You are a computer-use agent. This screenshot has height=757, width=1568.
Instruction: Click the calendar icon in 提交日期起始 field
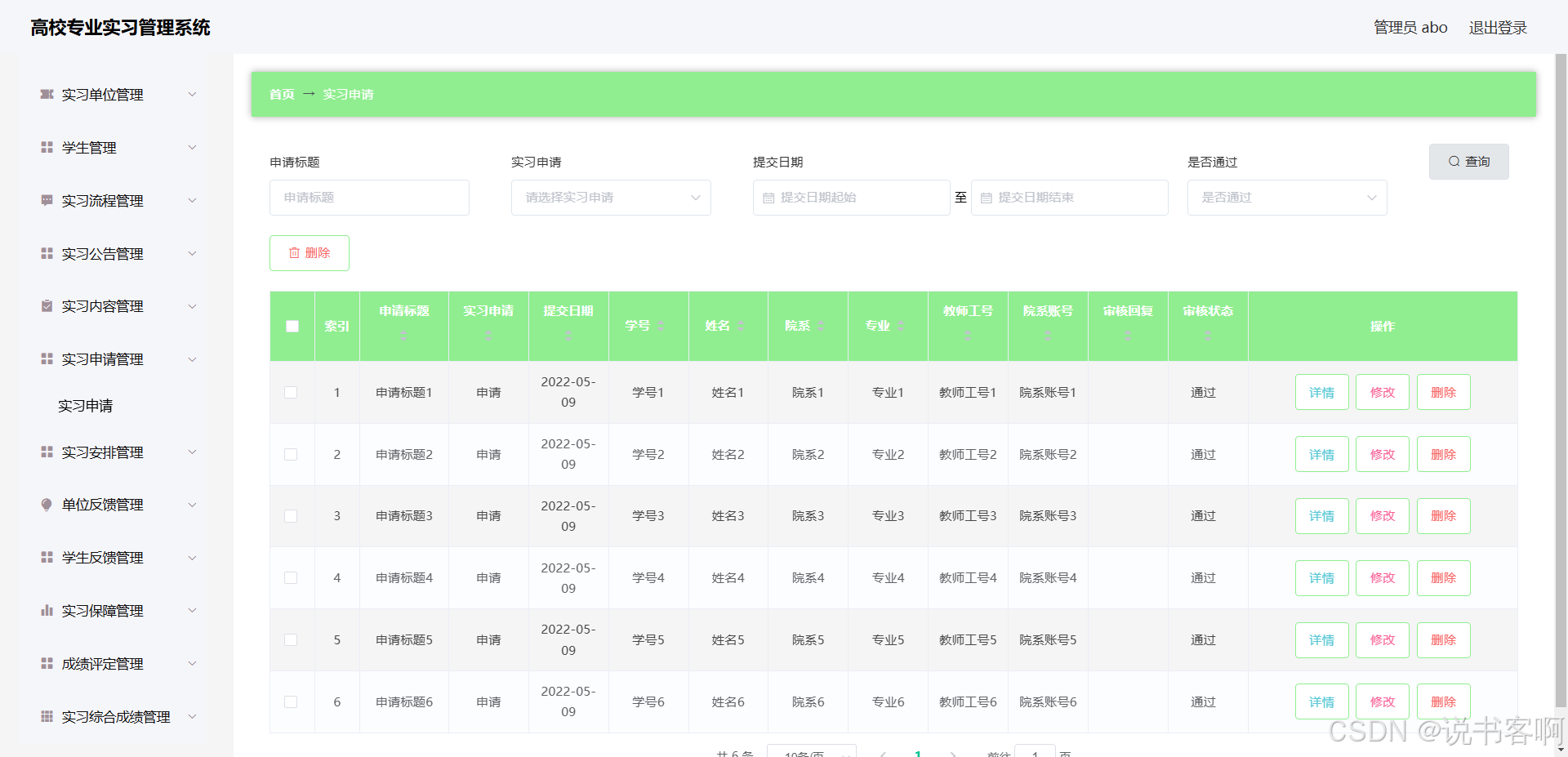click(x=768, y=198)
